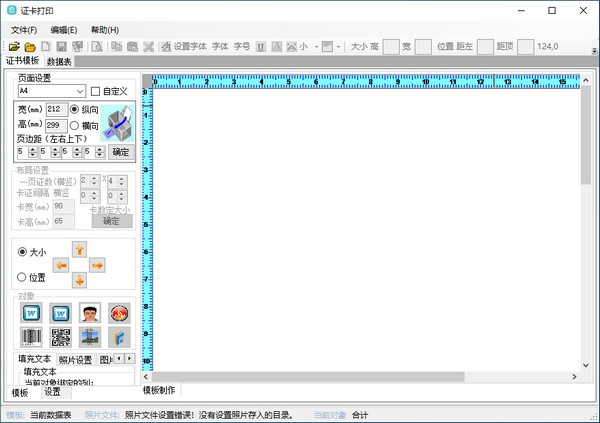Click the canvas scroll-right arrow
Screen dimensions: 600x423
(x=574, y=377)
